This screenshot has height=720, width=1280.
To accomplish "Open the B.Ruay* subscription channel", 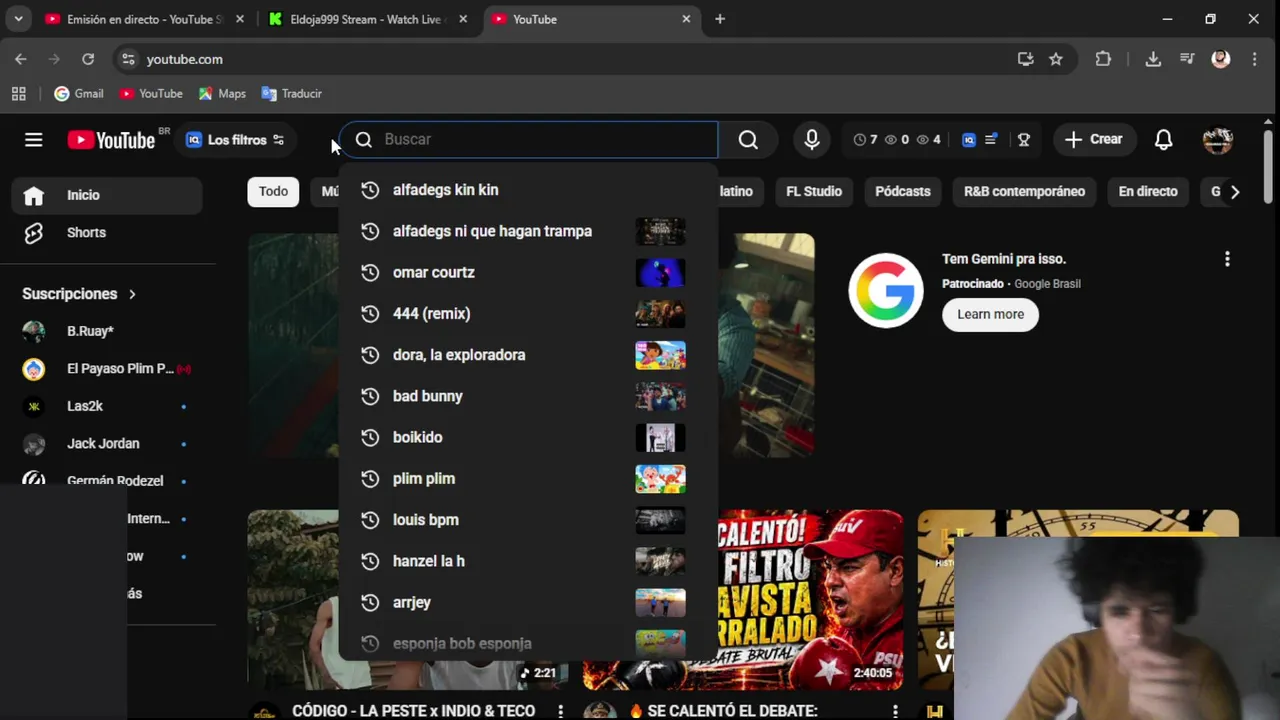I will coord(107,331).
